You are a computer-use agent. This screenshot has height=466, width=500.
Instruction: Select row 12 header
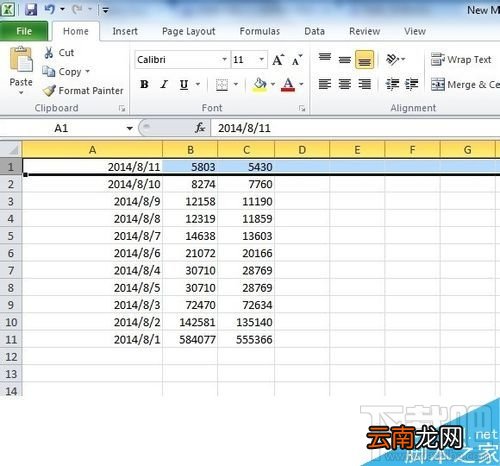pyautogui.click(x=11, y=357)
